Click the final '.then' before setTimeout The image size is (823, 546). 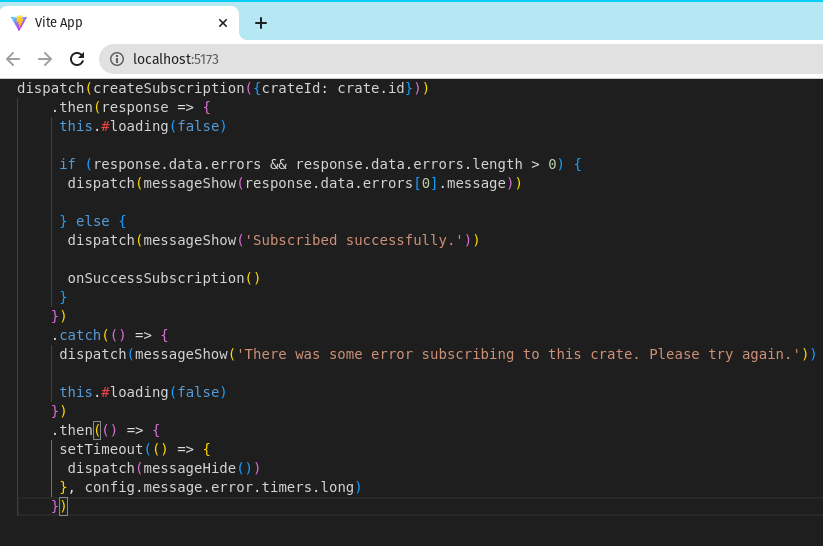[x=72, y=430]
